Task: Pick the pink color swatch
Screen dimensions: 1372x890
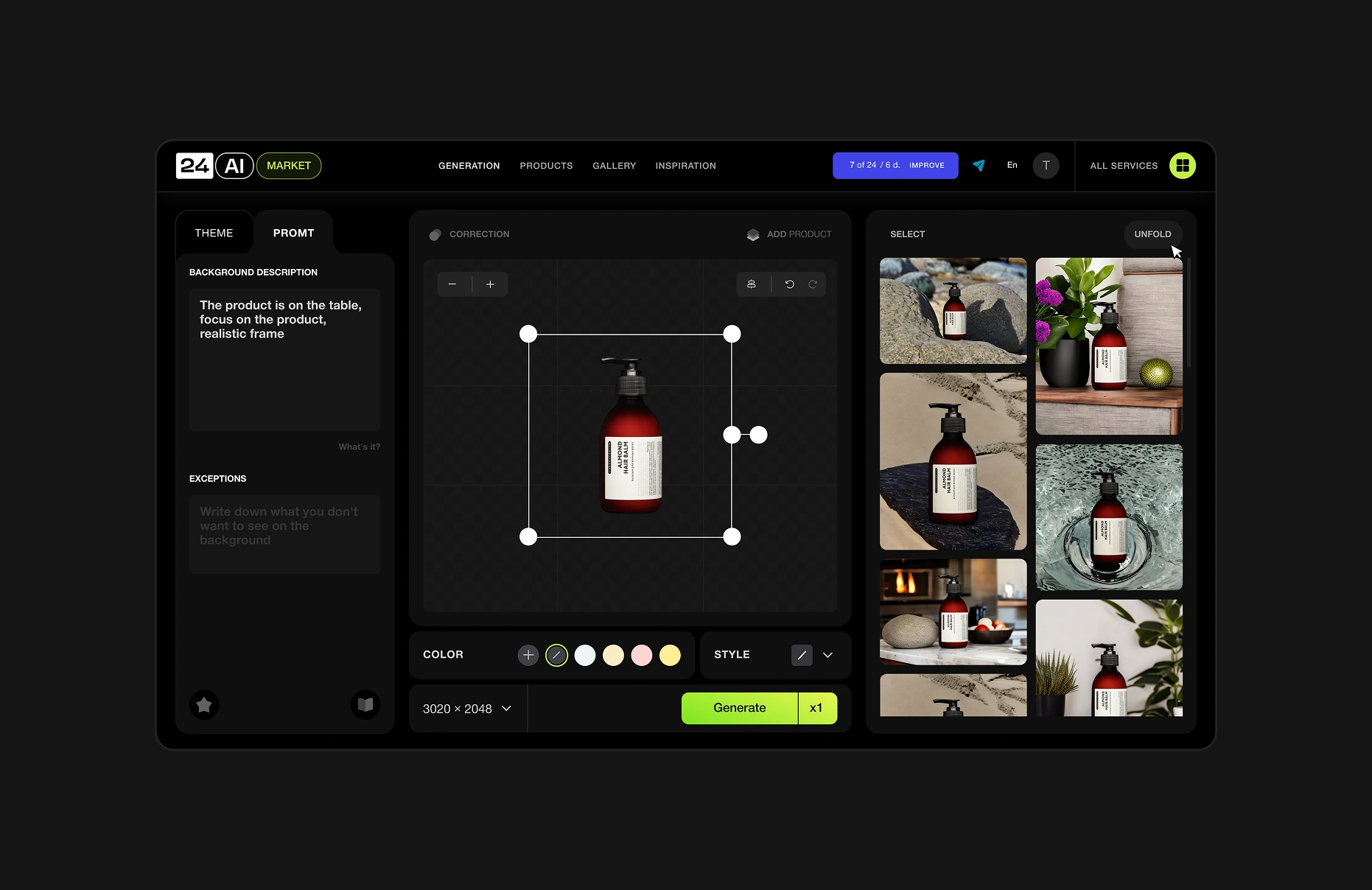Action: 642,655
